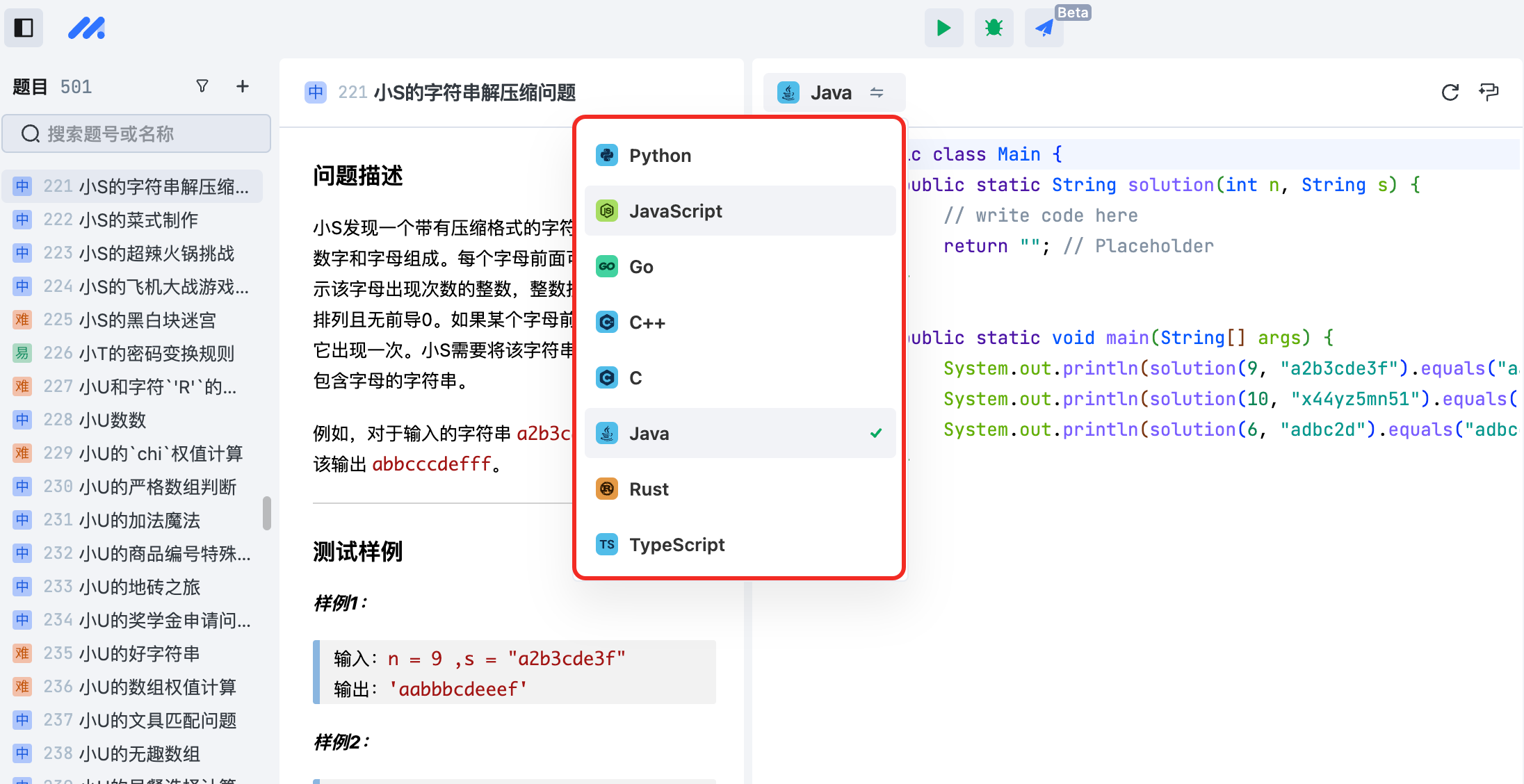
Task: Click the problem search input field
Action: [x=136, y=133]
